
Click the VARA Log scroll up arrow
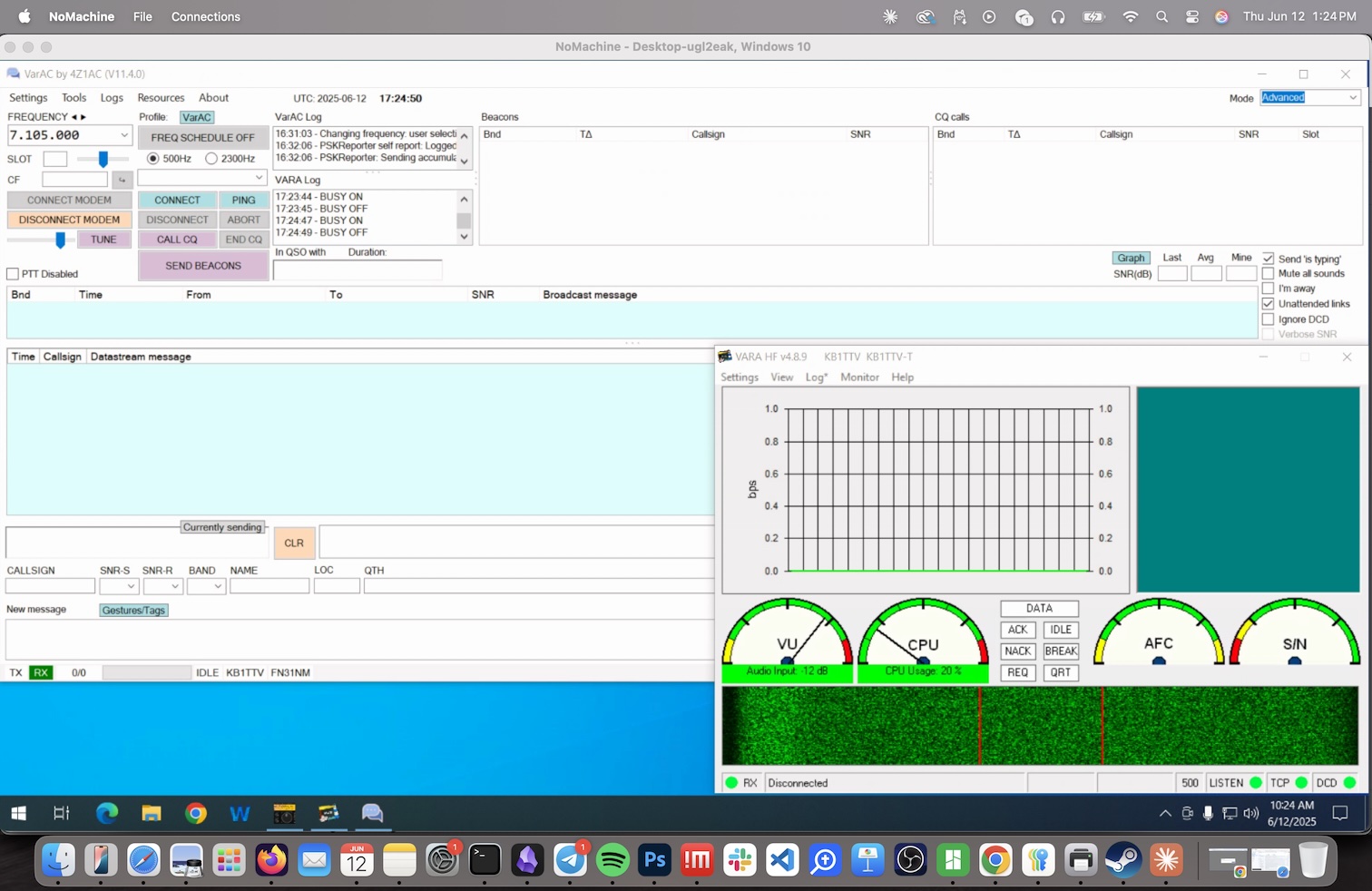pos(465,200)
